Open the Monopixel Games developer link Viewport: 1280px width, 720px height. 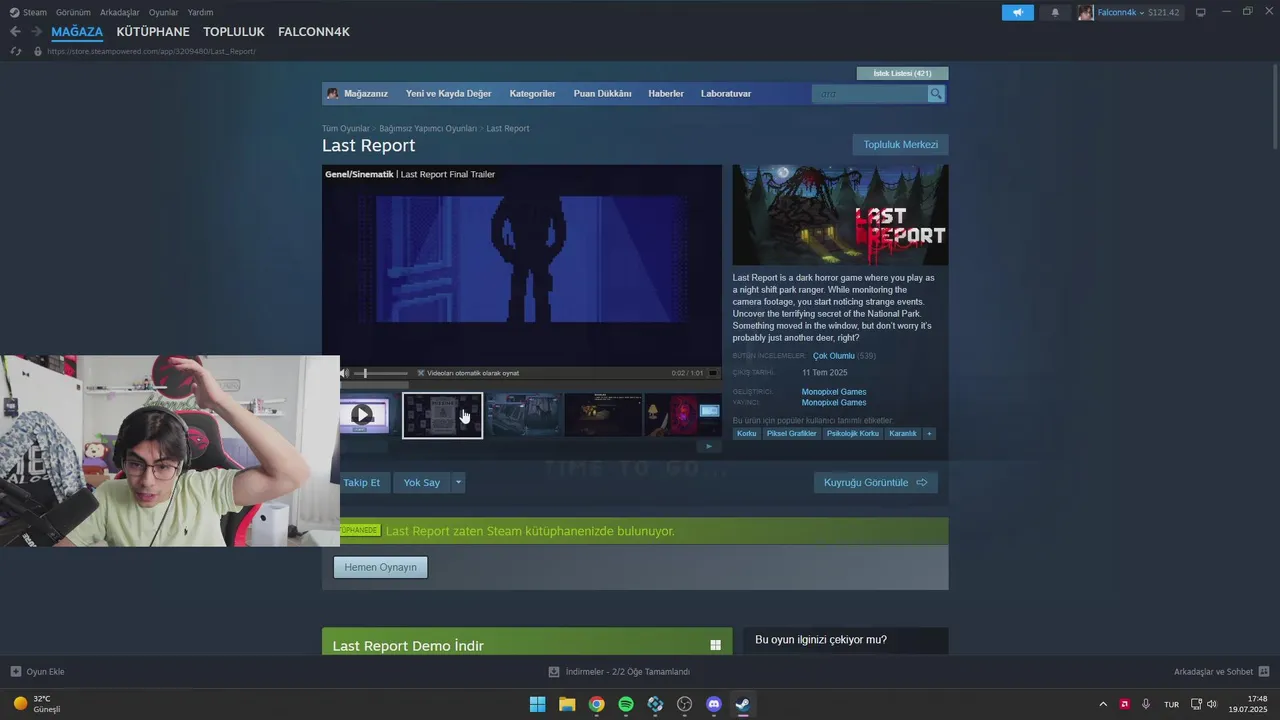click(x=834, y=392)
